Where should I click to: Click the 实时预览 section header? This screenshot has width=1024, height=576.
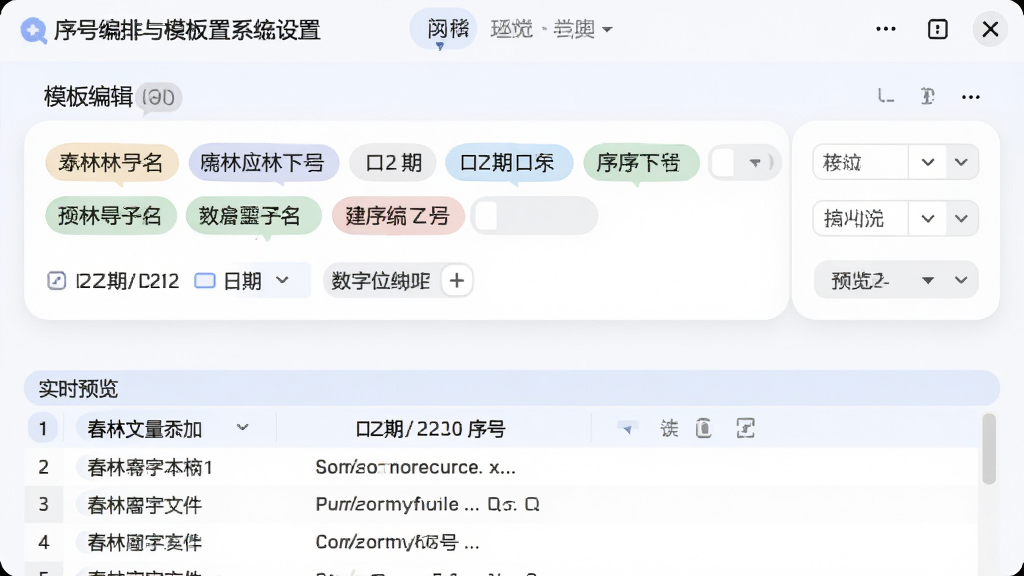point(511,389)
